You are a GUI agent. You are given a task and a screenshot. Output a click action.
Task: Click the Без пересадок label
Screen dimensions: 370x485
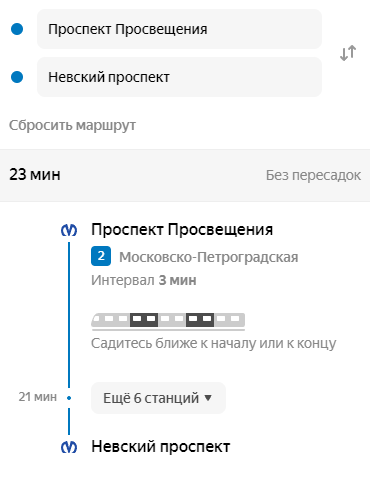point(313,175)
